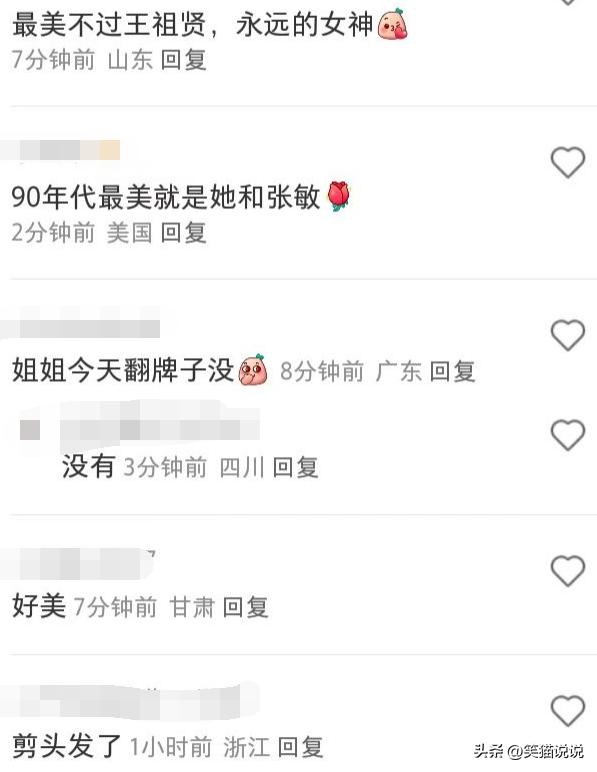Screen dimensions: 597x772
Task: Like the 张敏 comment with heart icon
Action: click(x=567, y=162)
